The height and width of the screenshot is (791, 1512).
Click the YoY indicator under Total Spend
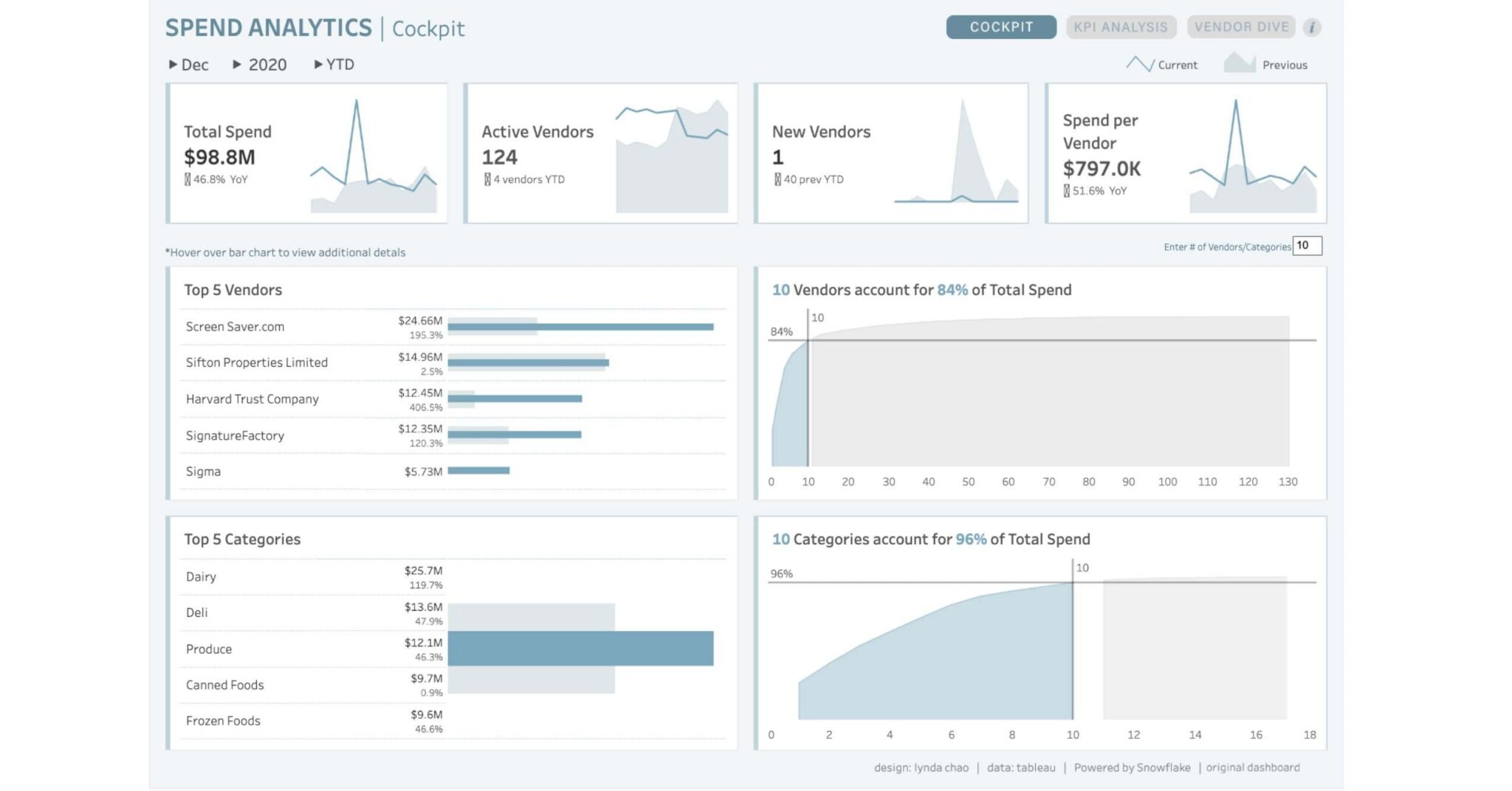point(216,179)
